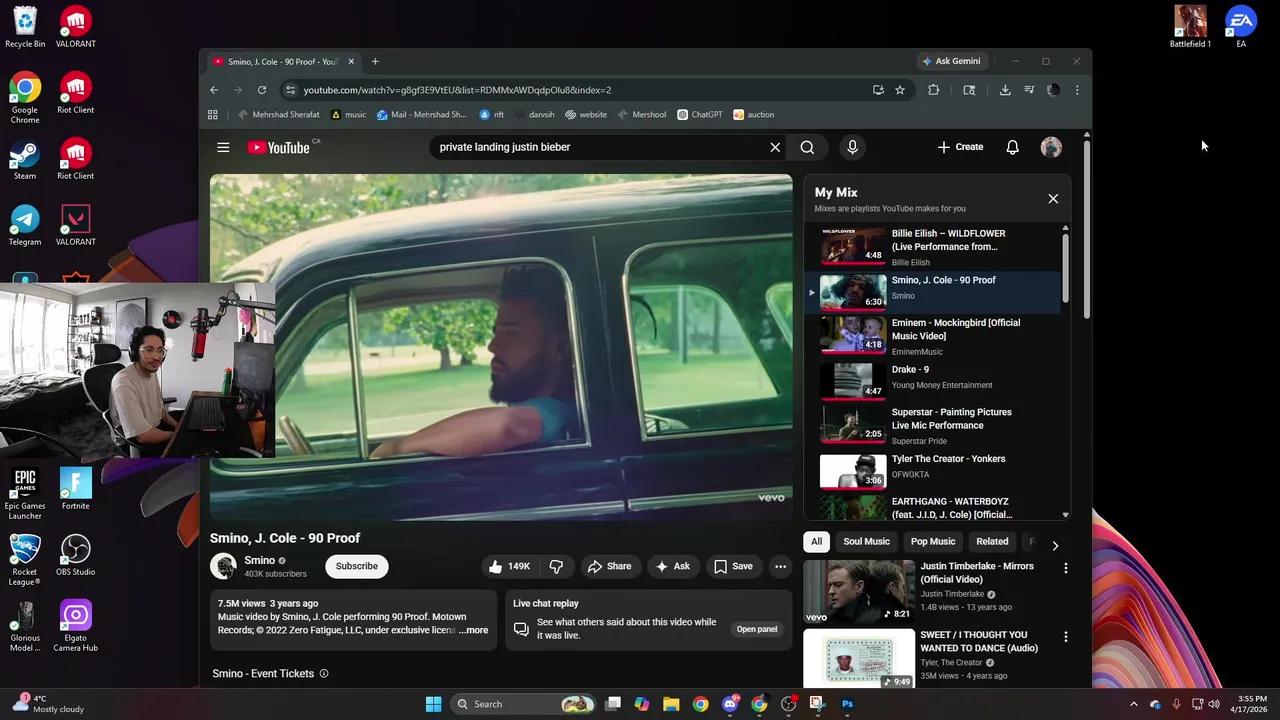The width and height of the screenshot is (1280, 720).
Task: Open File Explorer from taskbar
Action: [x=671, y=704]
